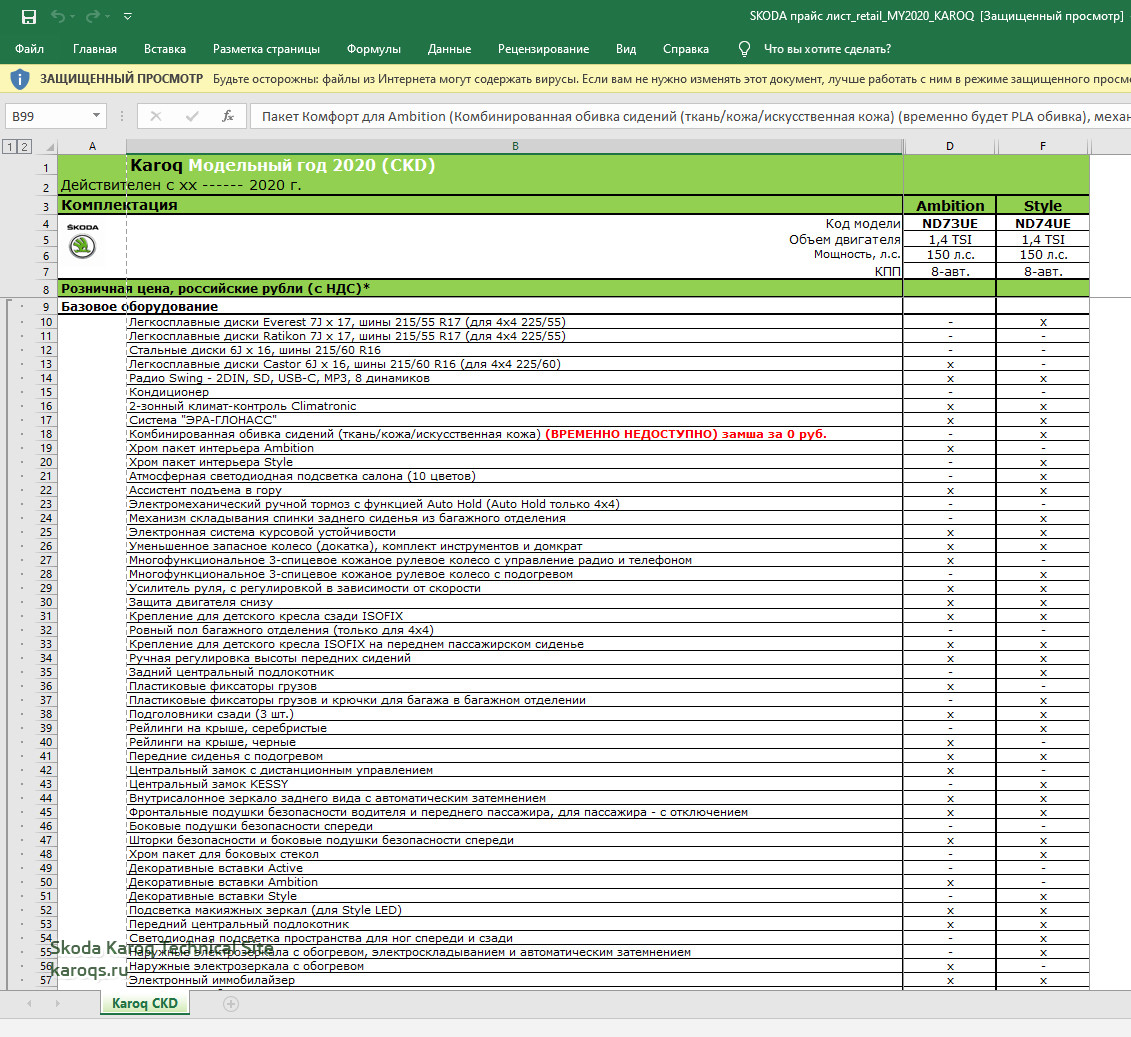Click outline level 2 button
Screen dimensions: 1131x1037
[24, 146]
